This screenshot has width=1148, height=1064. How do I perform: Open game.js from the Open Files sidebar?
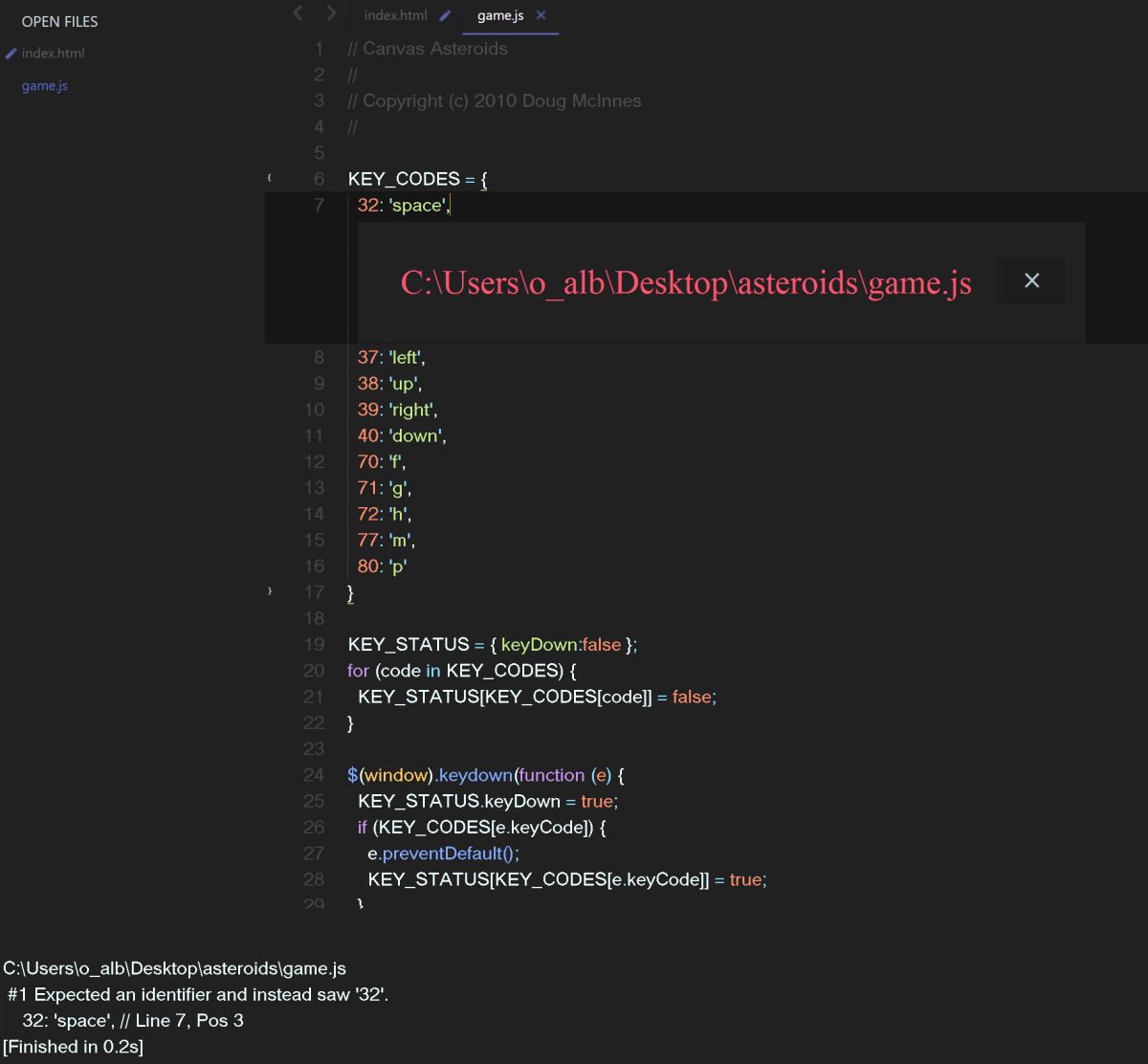tap(45, 86)
